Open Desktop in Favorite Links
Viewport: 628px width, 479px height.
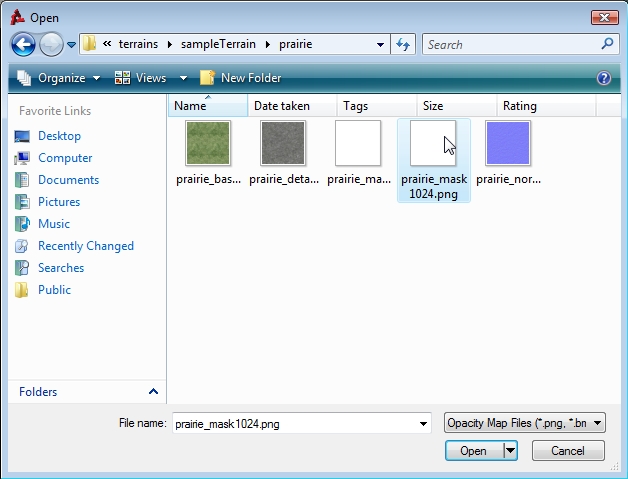[59, 136]
